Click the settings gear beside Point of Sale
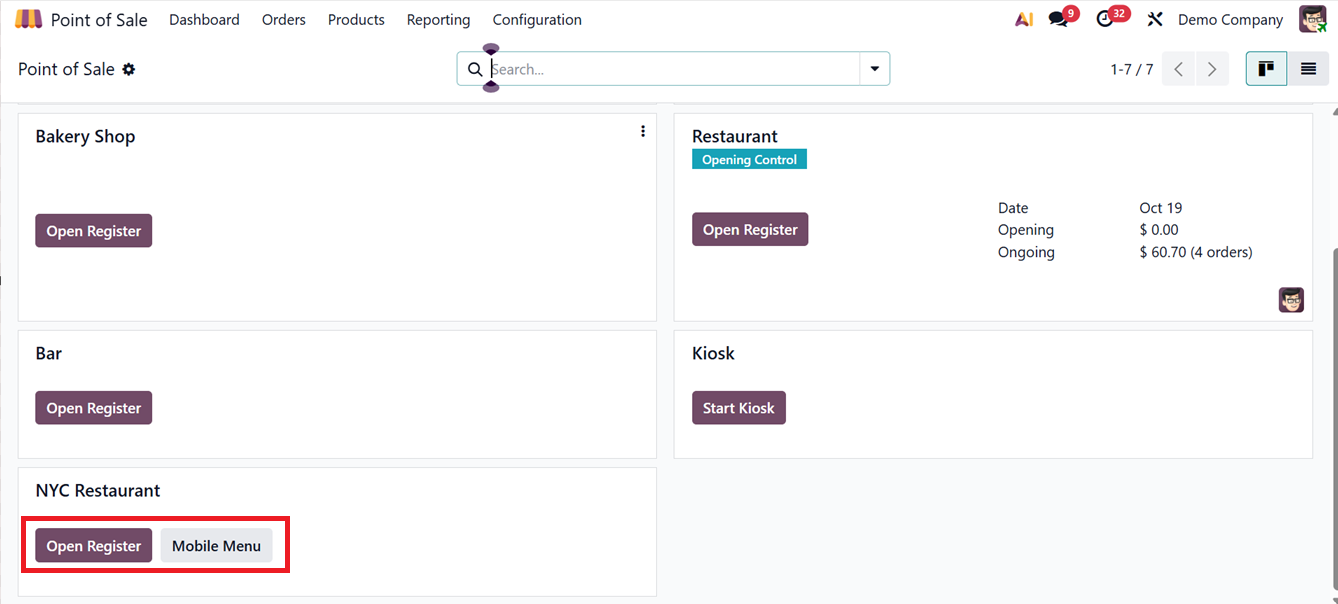Viewport: 1338px width, 604px height. 129,69
